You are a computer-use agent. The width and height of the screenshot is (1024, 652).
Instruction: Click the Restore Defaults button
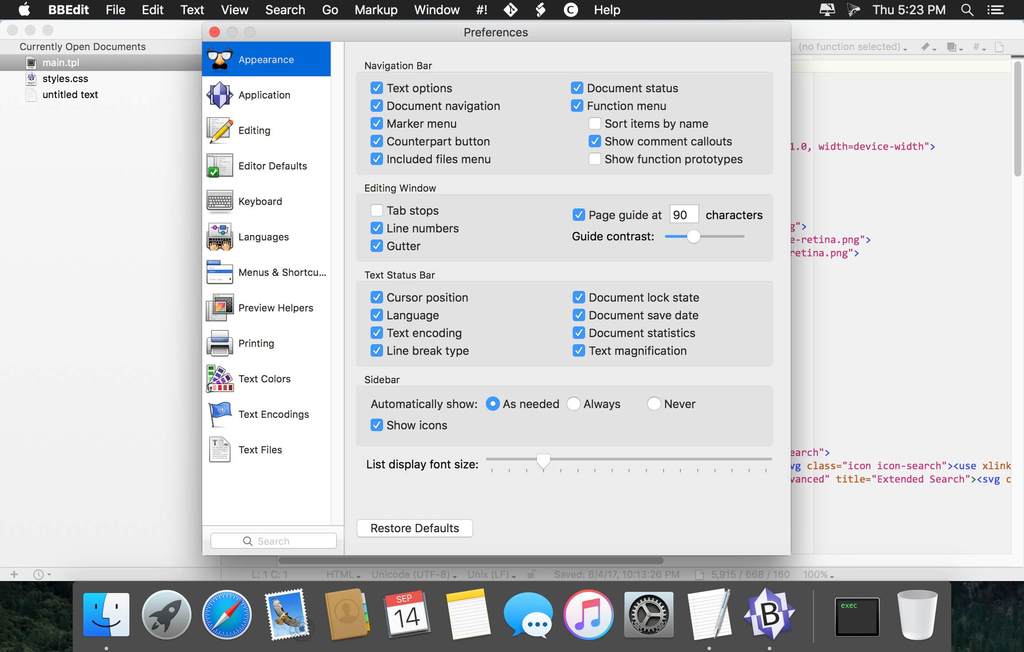(x=415, y=528)
